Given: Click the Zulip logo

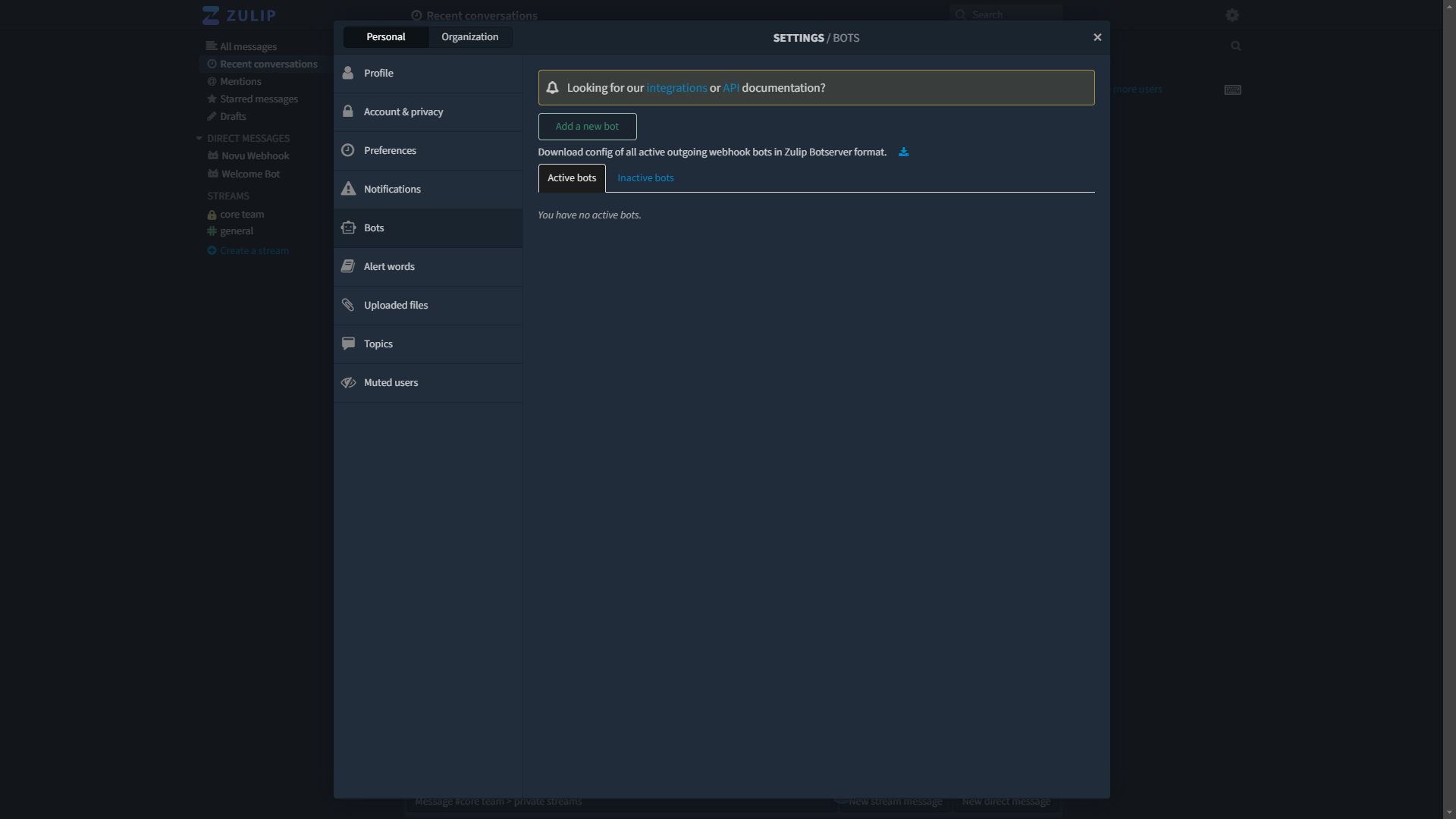Looking at the screenshot, I should (x=238, y=14).
